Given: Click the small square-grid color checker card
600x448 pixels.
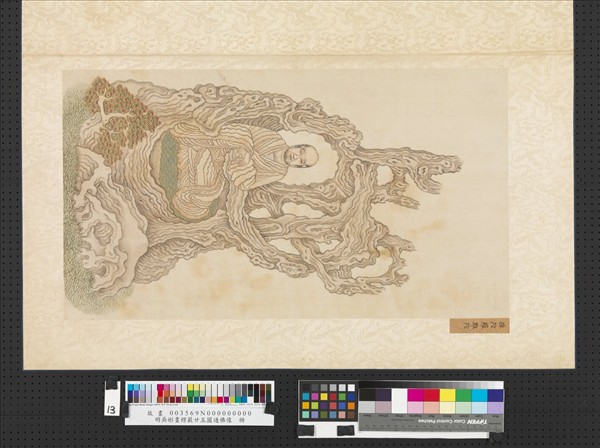Looking at the screenshot, I should coord(328,401).
